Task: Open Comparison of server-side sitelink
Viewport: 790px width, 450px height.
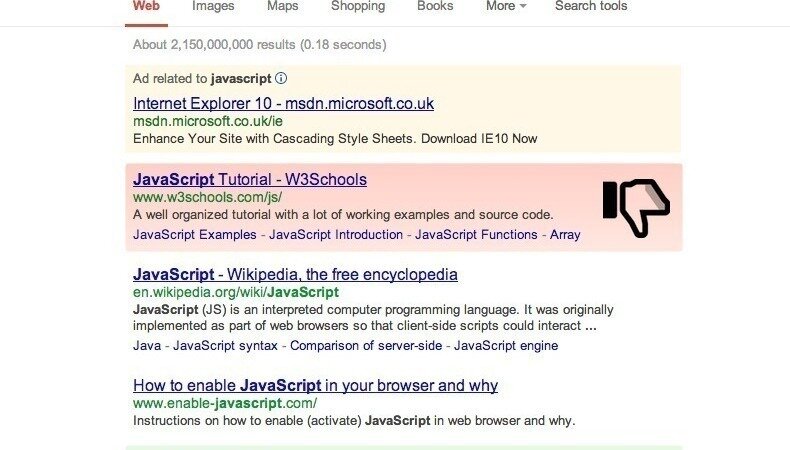Action: (366, 346)
